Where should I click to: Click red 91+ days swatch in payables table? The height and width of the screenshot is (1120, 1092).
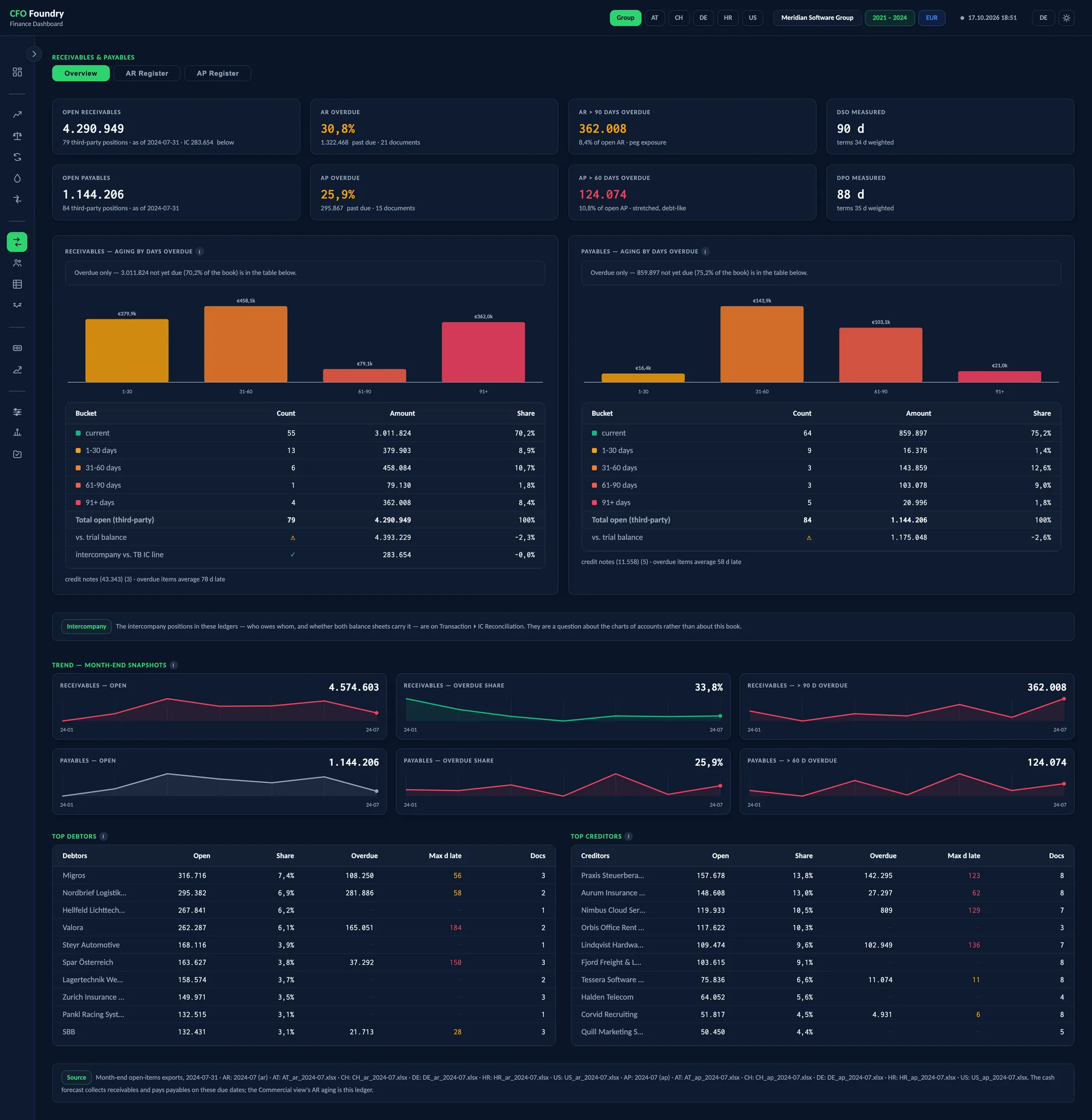594,502
